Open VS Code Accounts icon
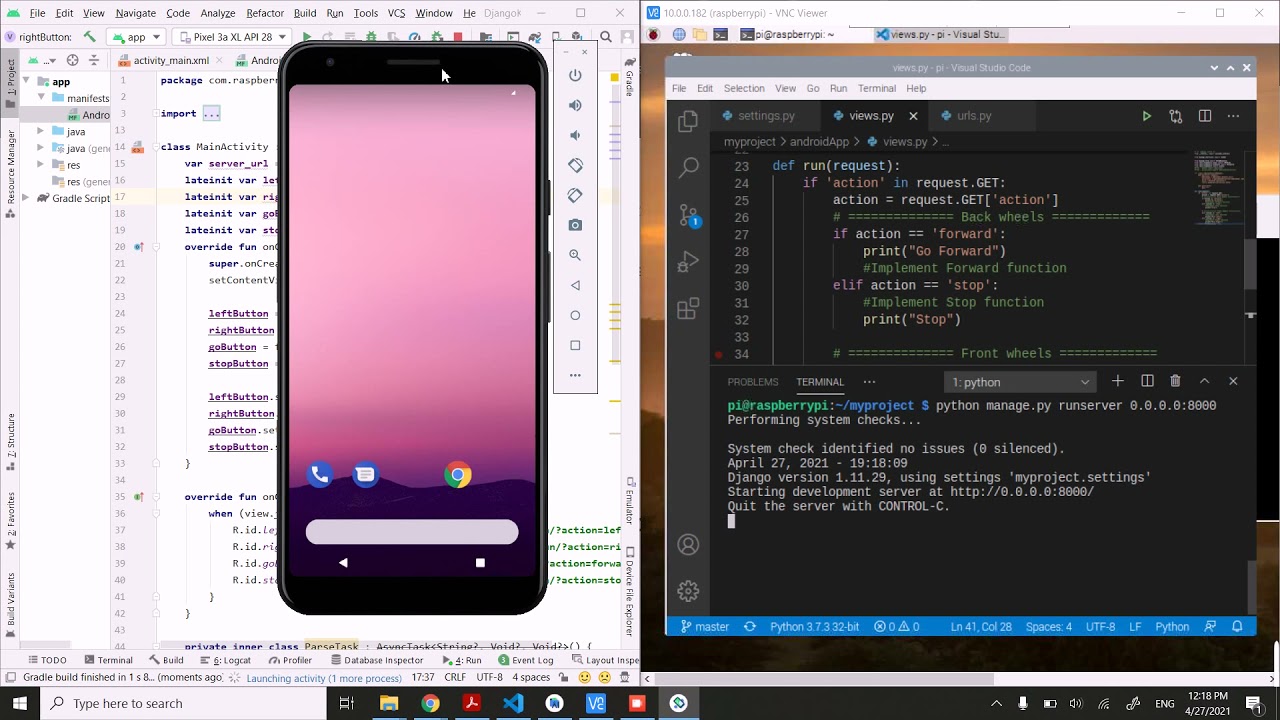The width and height of the screenshot is (1280, 720). tap(688, 545)
